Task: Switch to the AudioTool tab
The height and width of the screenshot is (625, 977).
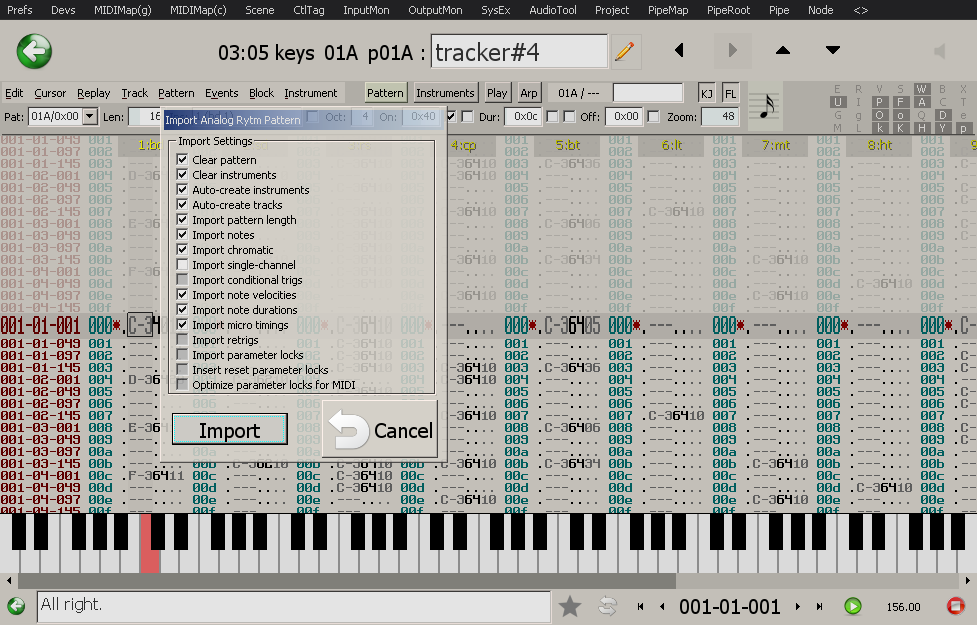Action: tap(552, 10)
